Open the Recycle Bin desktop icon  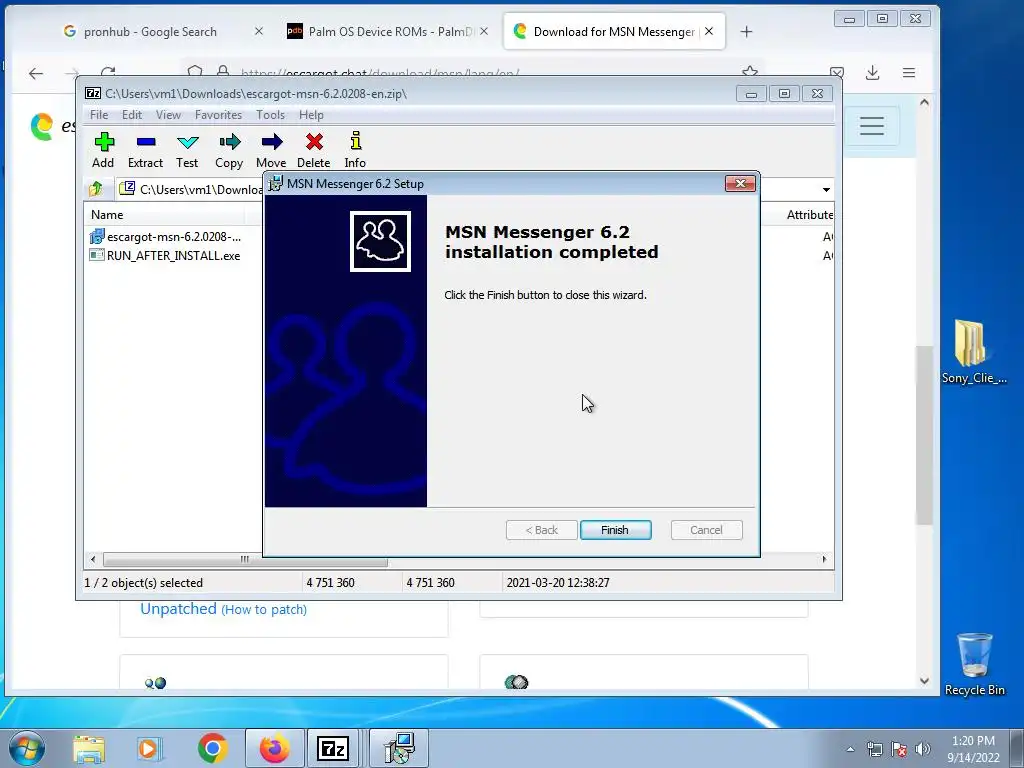(974, 665)
